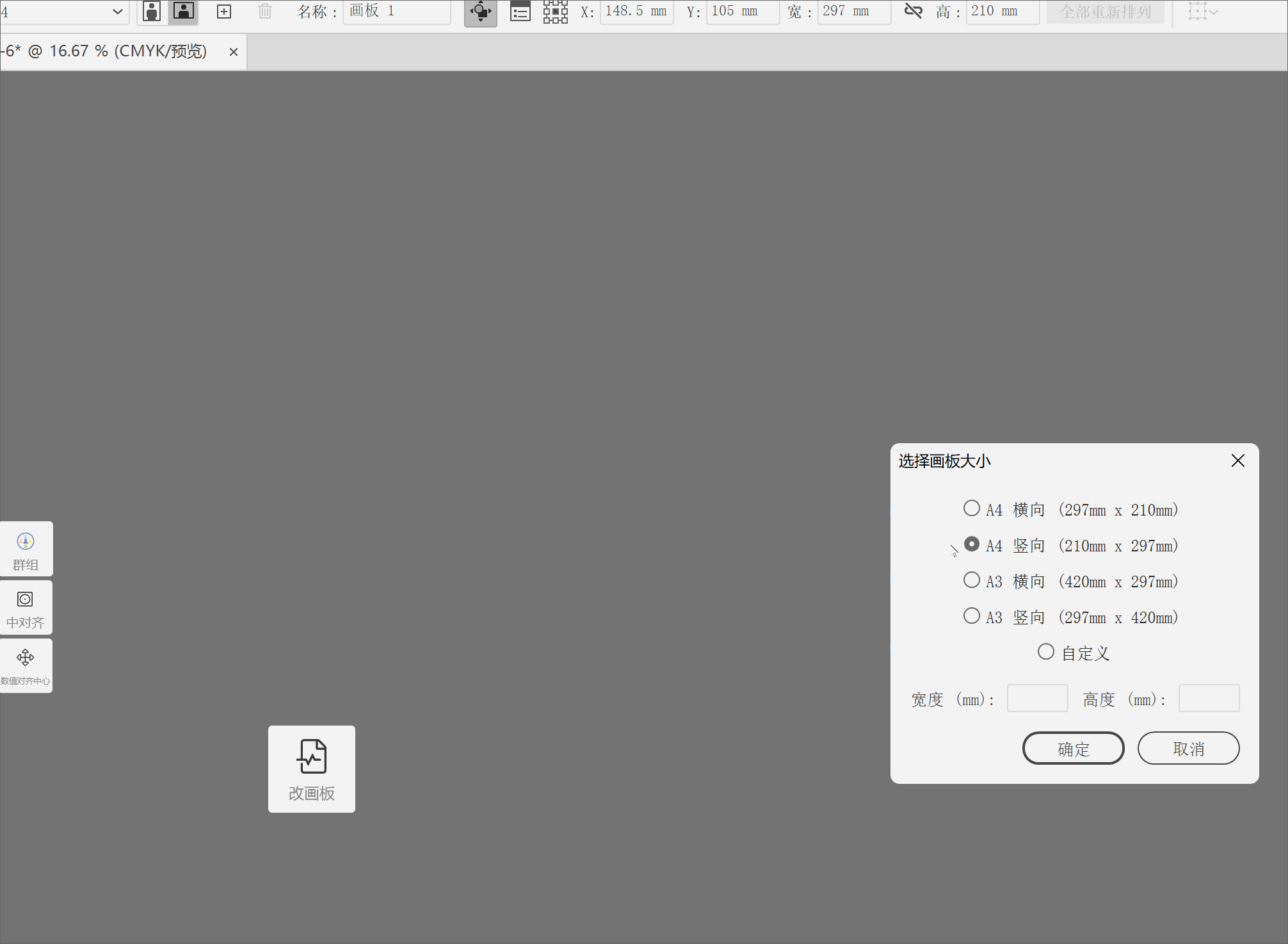Expand the artboard preset dropdown arrow
1288x944 pixels.
pos(117,12)
